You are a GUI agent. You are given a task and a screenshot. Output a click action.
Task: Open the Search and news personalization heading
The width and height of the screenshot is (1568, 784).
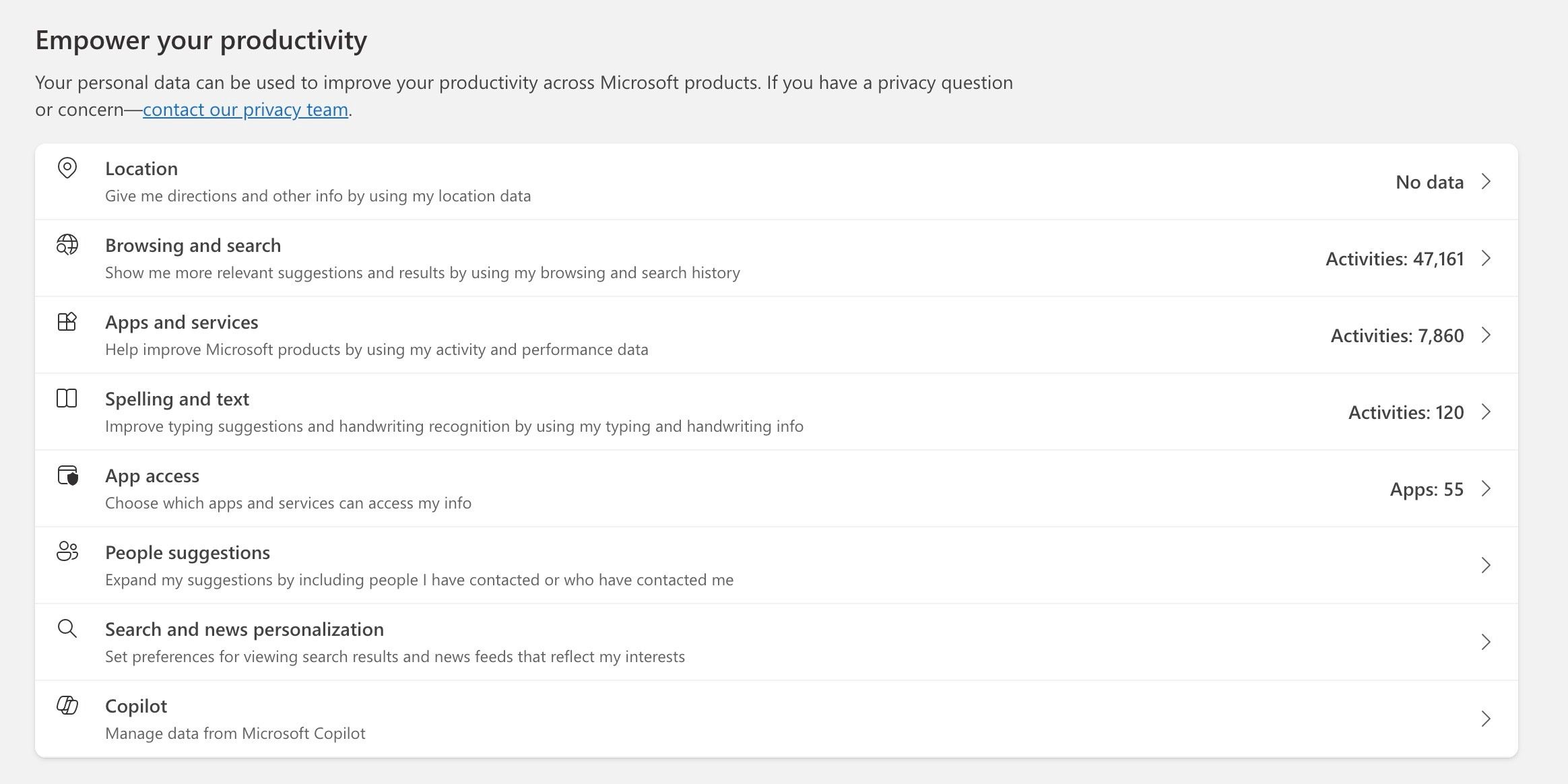point(244,629)
